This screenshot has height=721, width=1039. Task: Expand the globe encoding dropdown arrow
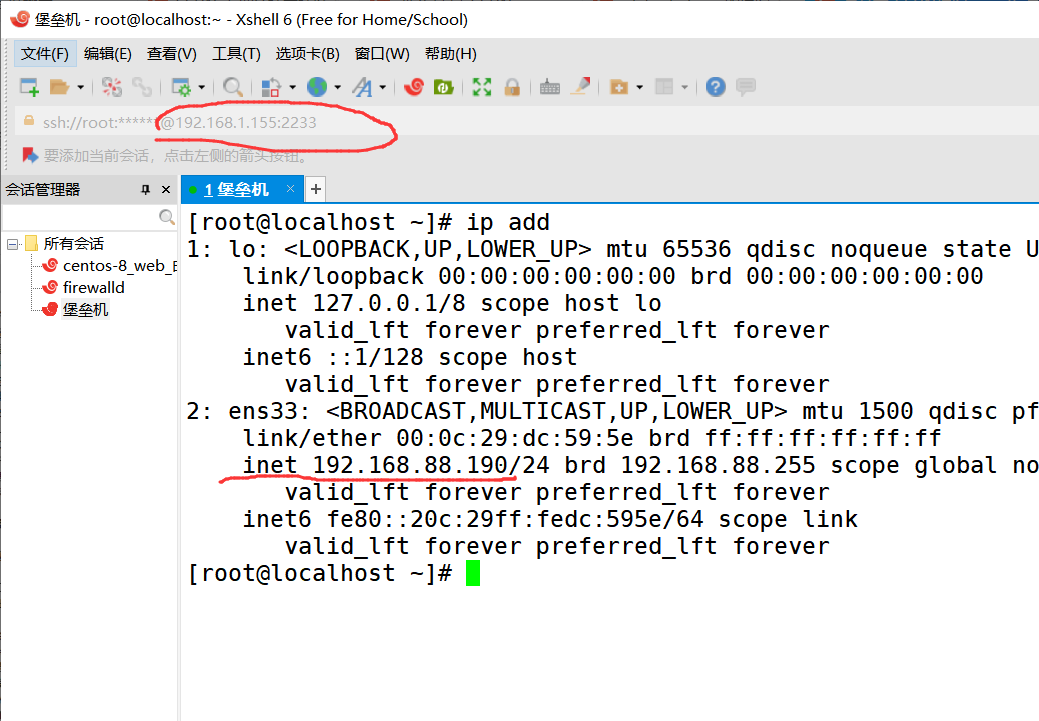337,87
